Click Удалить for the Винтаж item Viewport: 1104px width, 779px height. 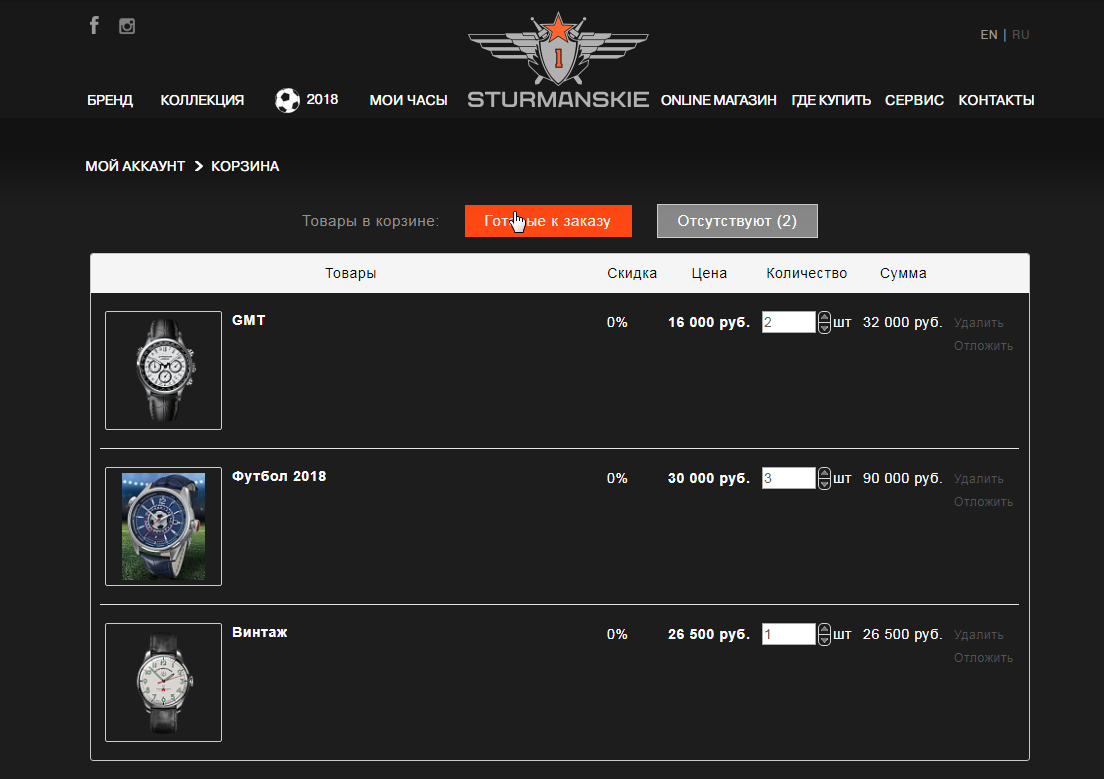[979, 635]
